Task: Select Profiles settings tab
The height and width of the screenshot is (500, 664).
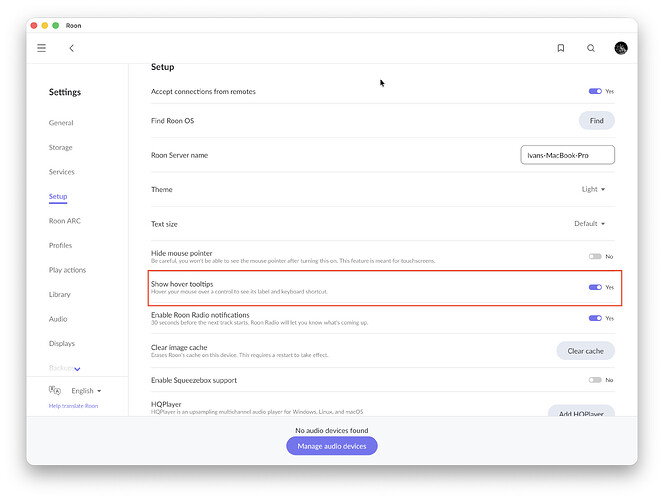Action: pos(60,246)
